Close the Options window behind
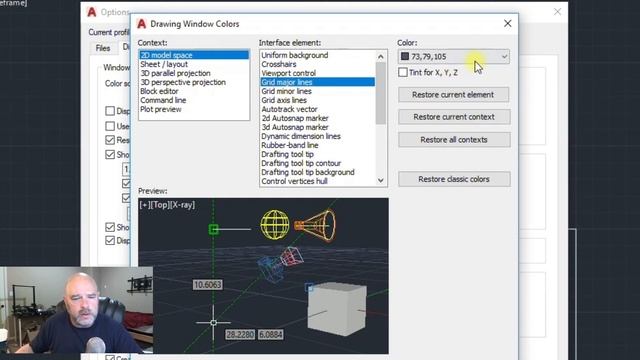Screen dimensions: 640x360 [x=557, y=12]
